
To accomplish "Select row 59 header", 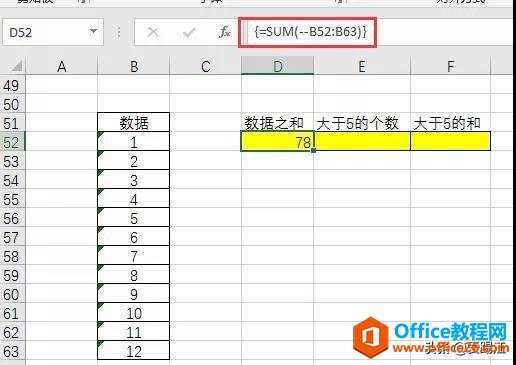I will pyautogui.click(x=12, y=275).
